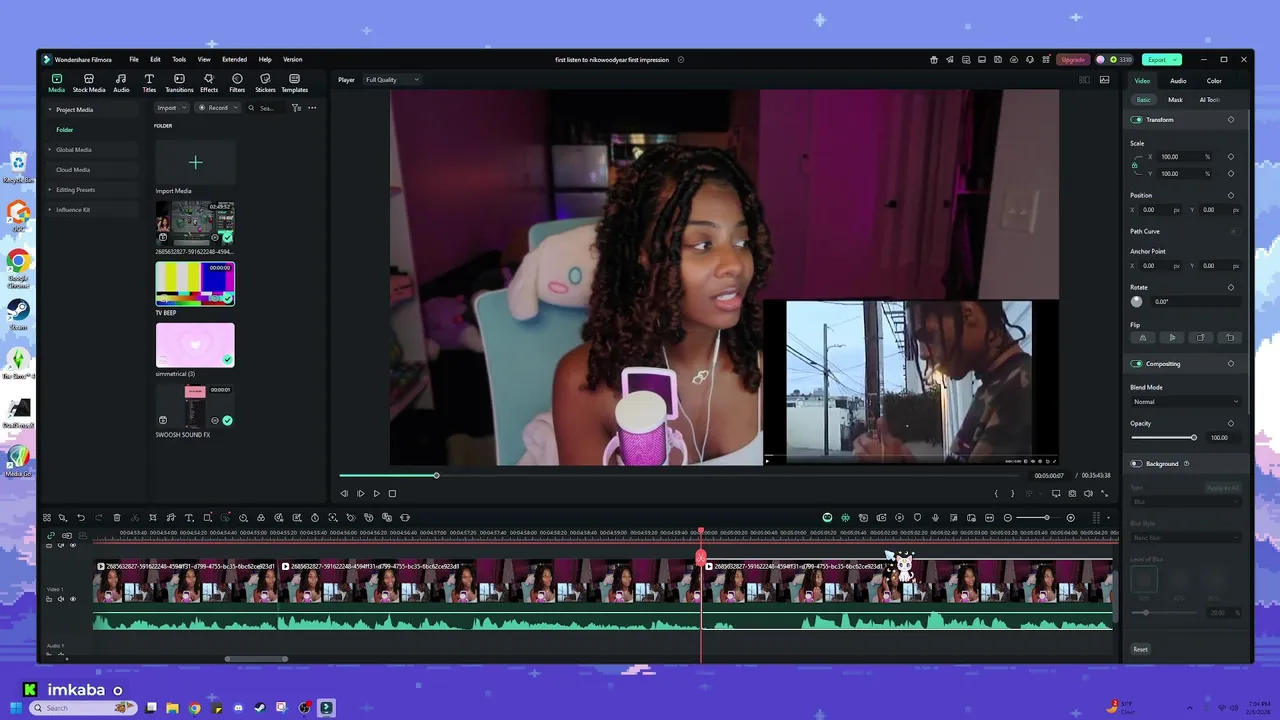This screenshot has height=720, width=1280.
Task: Toggle Scale aspect ratio lock
Action: [x=1135, y=165]
